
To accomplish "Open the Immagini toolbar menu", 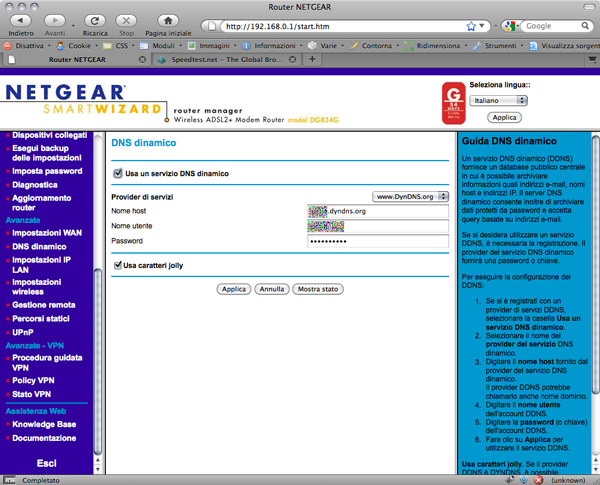I will click(212, 46).
